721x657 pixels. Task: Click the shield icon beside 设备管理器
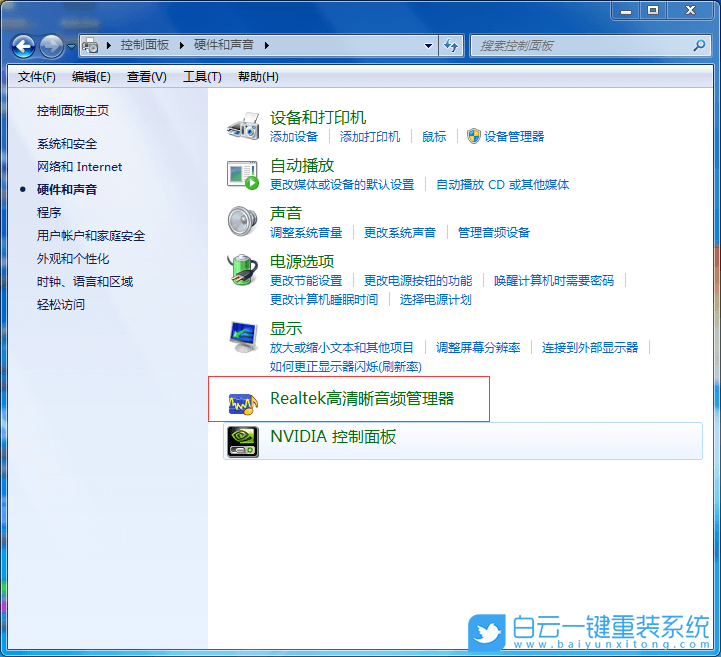pyautogui.click(x=473, y=136)
